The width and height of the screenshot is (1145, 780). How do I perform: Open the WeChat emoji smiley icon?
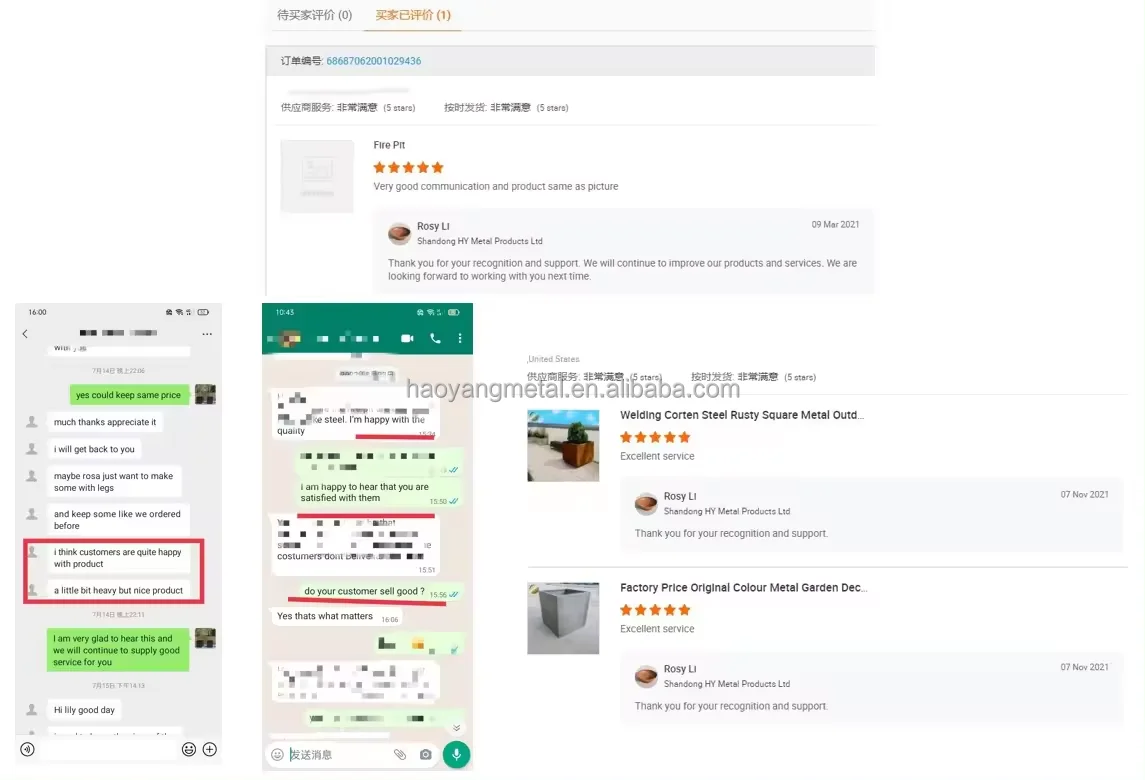tap(188, 749)
